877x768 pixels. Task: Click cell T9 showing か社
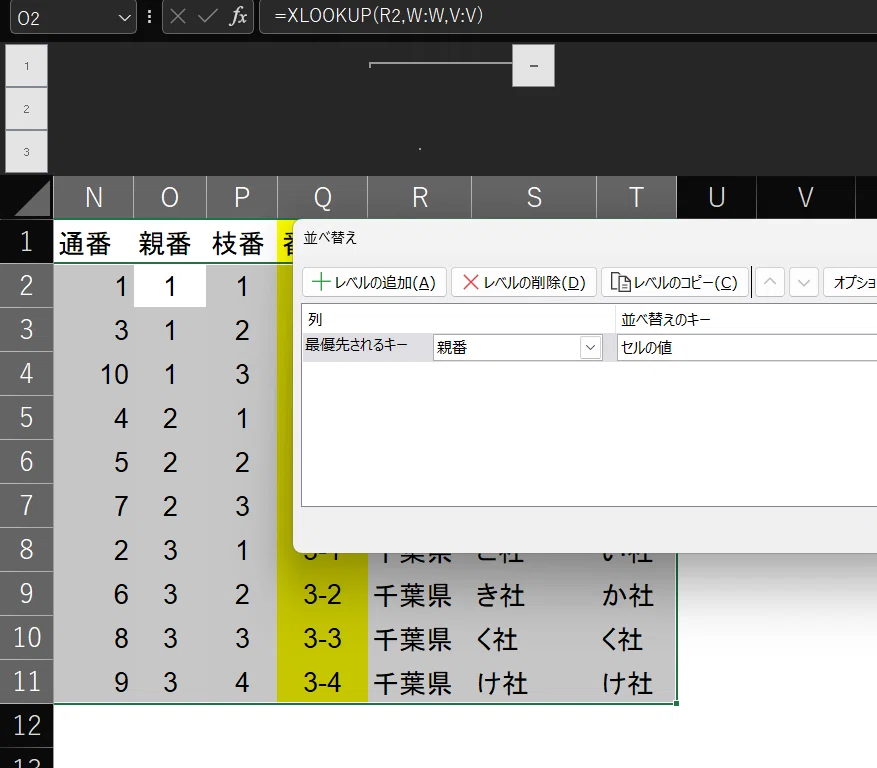pos(636,594)
